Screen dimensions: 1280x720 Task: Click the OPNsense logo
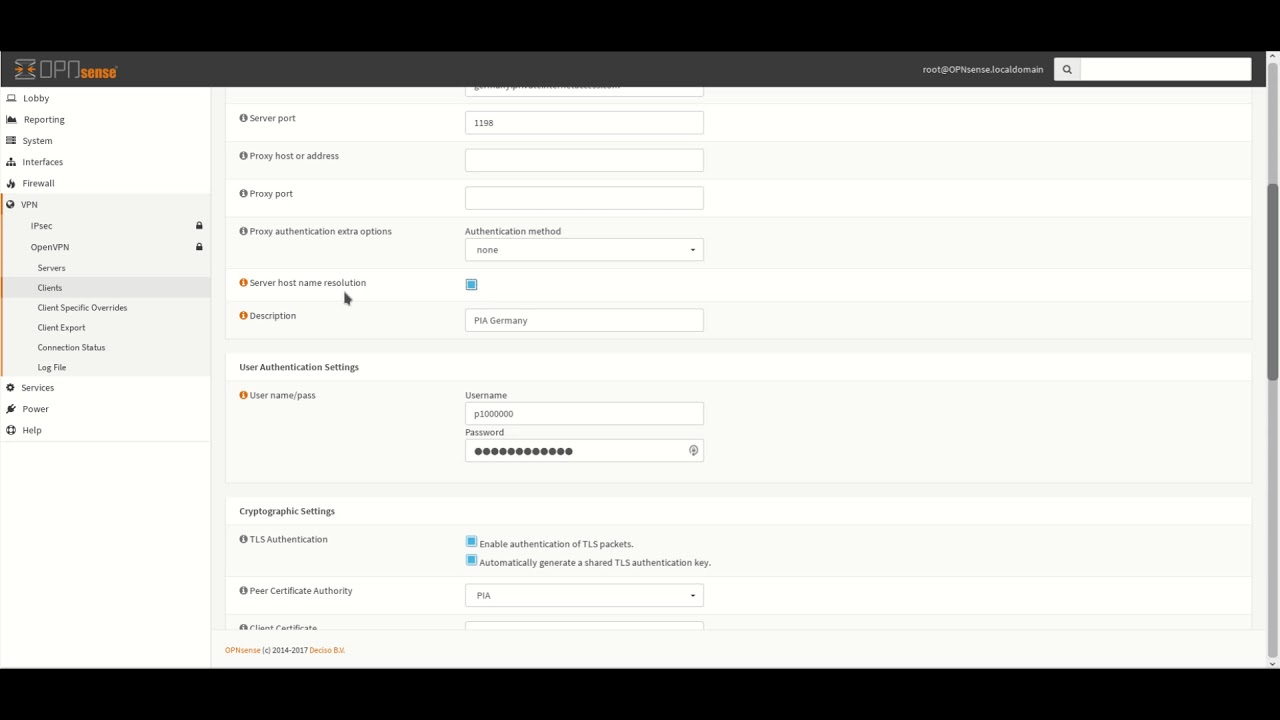pos(66,70)
